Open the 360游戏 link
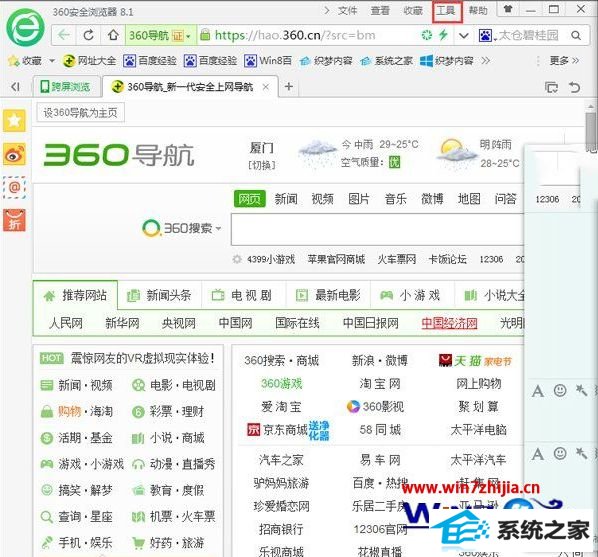 (x=281, y=383)
